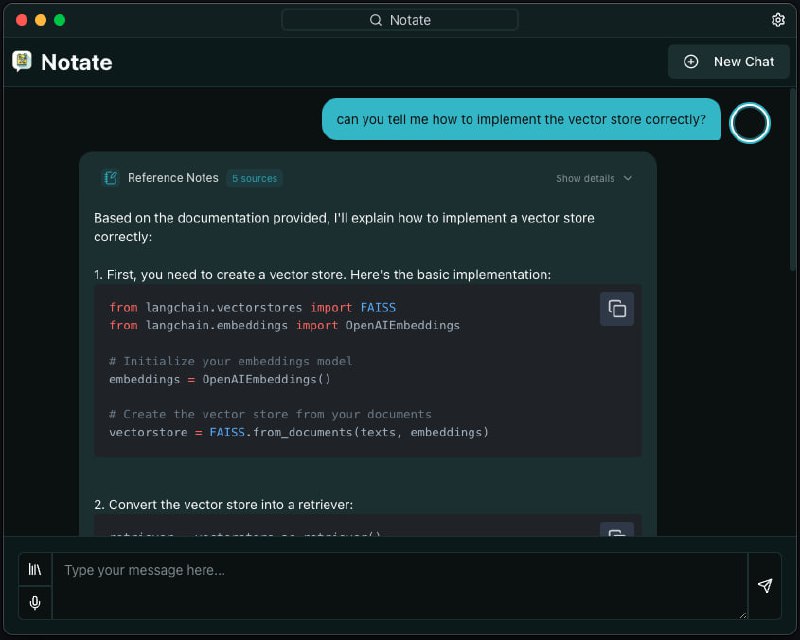Click the green fullscreen window button
Screen dimensions: 800x640
click(59, 20)
